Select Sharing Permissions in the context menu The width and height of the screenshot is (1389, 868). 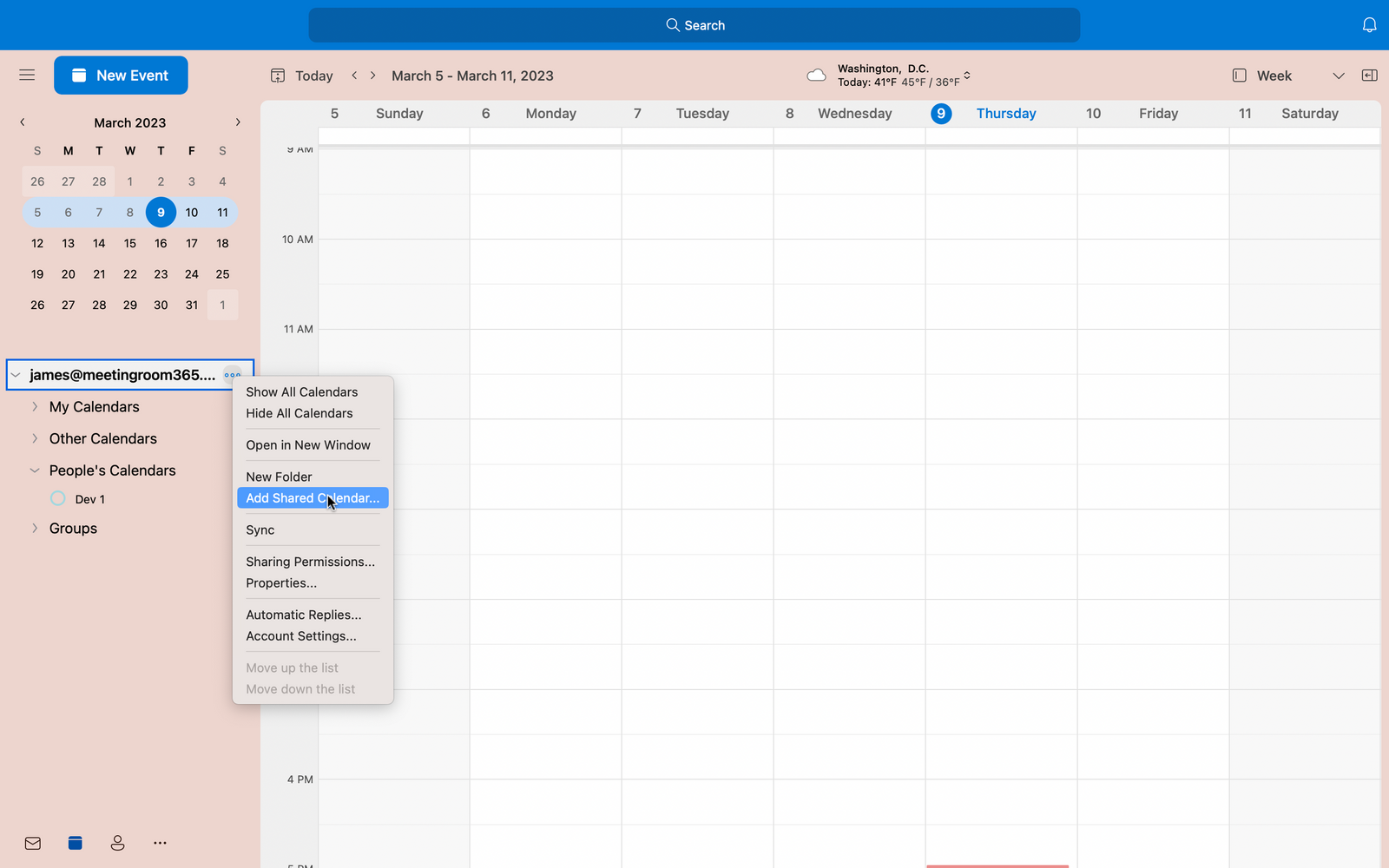310,562
